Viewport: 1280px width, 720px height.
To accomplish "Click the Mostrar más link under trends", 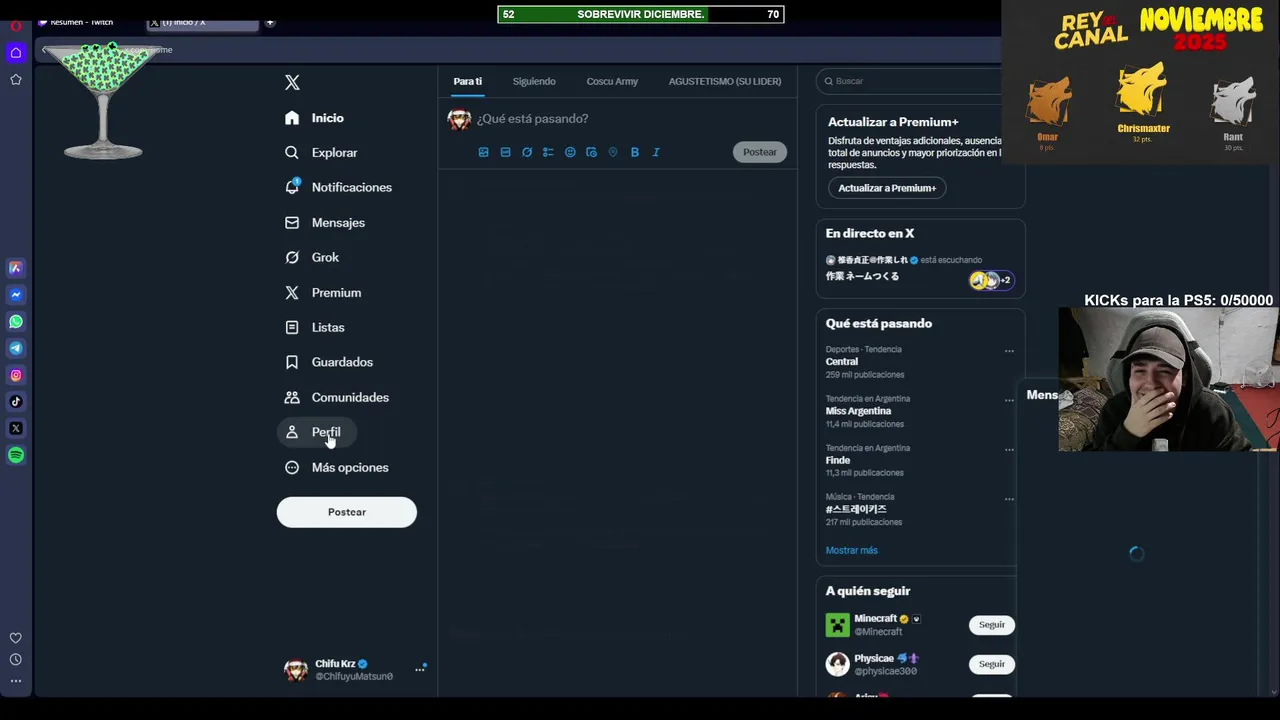I will 851,550.
